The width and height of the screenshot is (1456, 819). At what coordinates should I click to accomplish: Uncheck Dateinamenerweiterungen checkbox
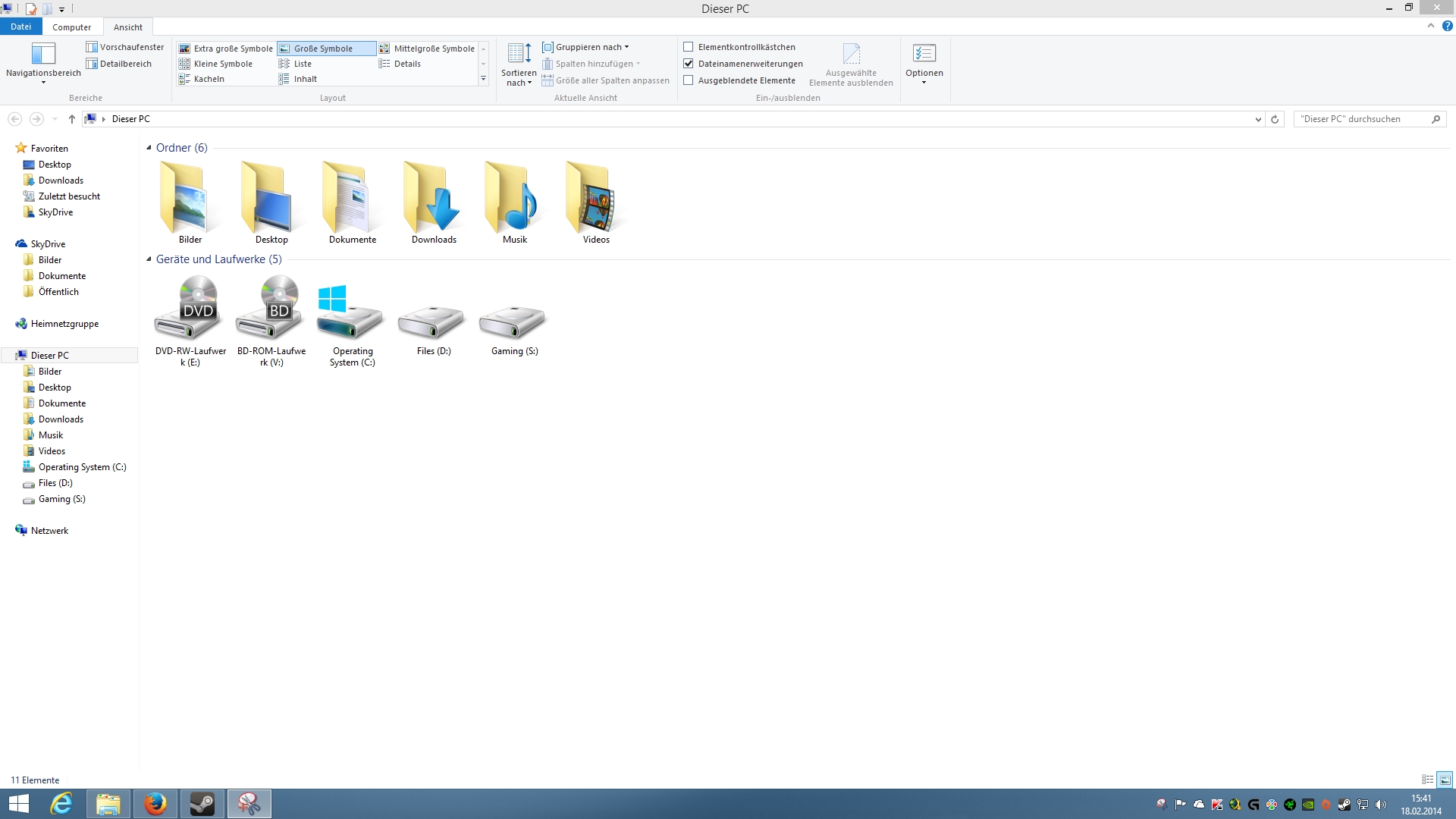[x=689, y=64]
